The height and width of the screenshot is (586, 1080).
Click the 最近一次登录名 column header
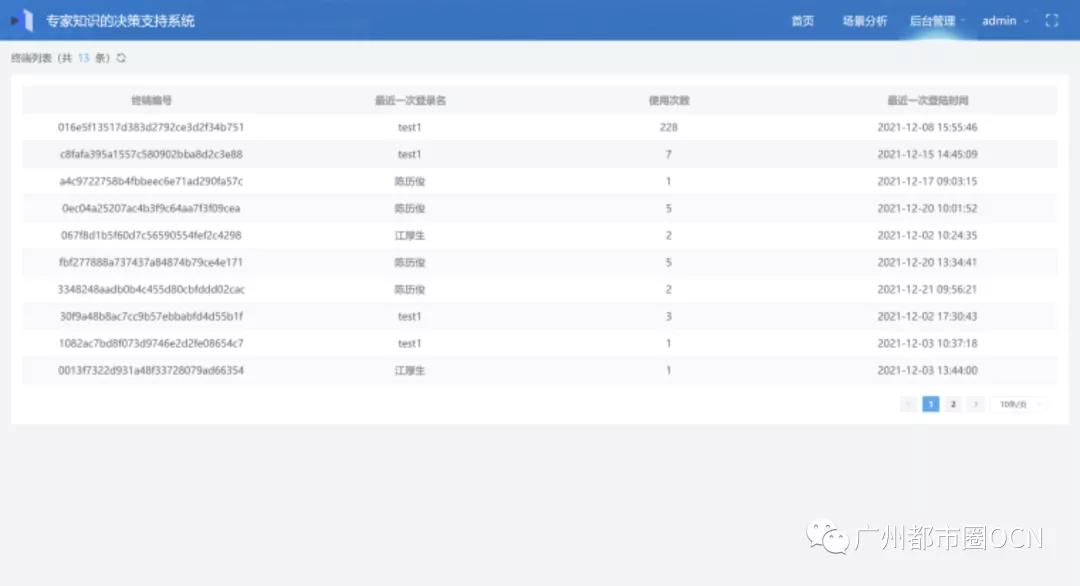pyautogui.click(x=410, y=100)
